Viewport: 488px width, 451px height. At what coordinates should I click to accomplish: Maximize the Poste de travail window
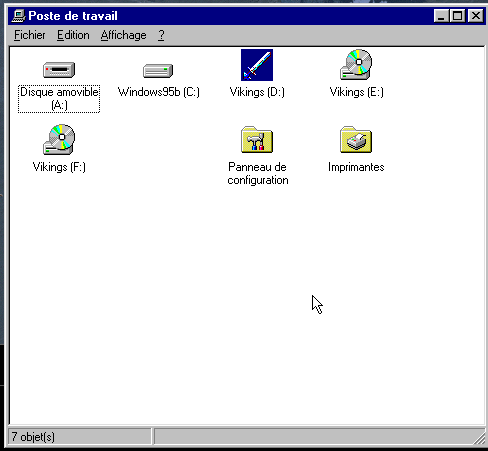[x=457, y=16]
